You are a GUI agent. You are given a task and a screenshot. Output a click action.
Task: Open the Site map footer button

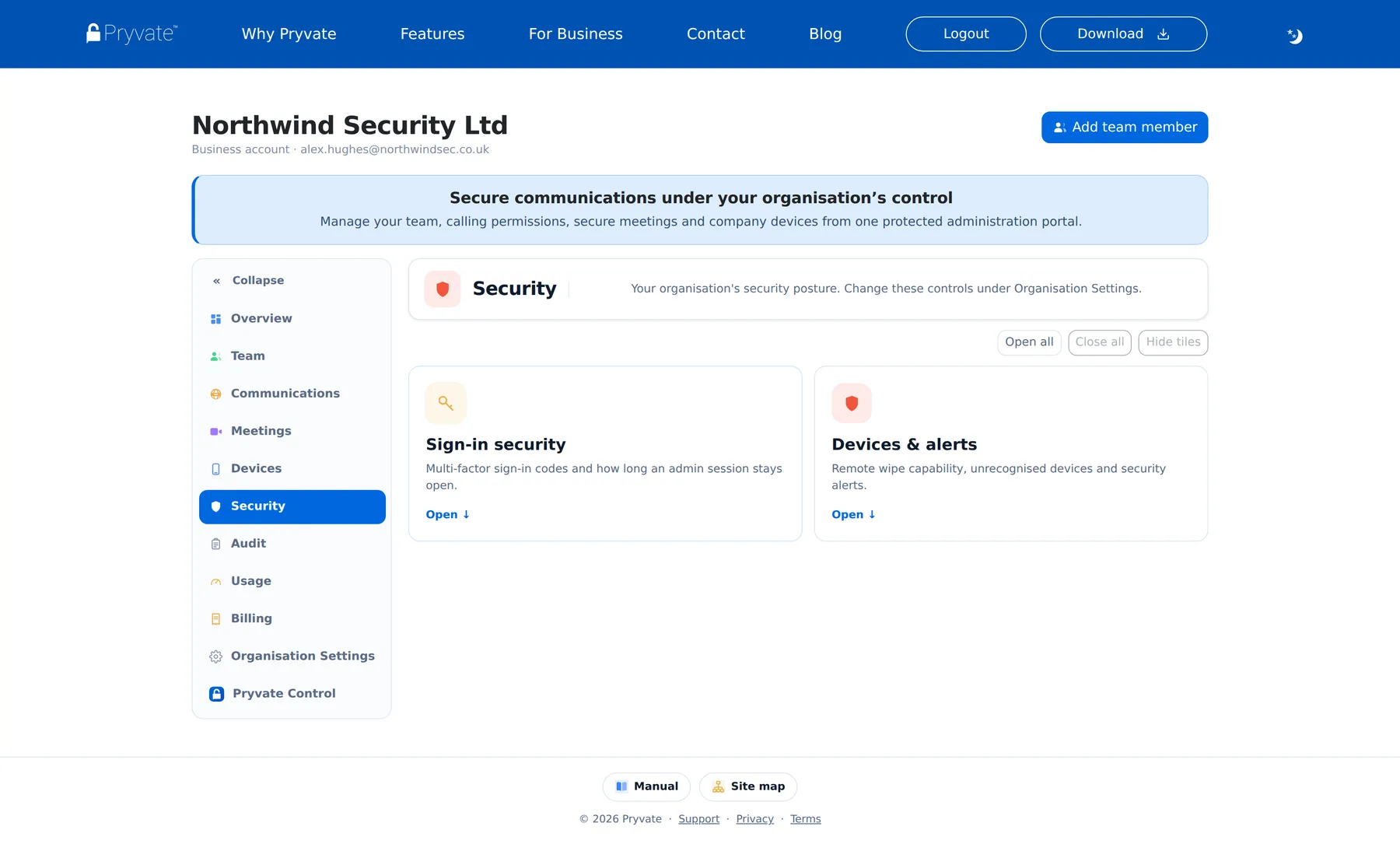(x=748, y=786)
